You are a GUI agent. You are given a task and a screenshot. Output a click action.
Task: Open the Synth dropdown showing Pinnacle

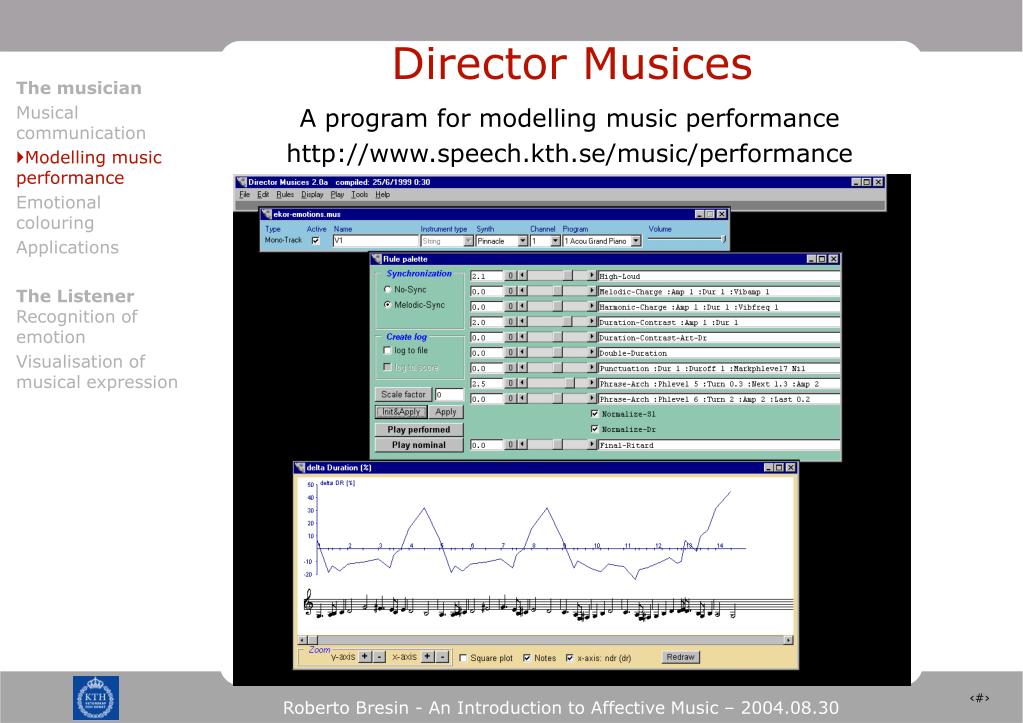point(523,241)
